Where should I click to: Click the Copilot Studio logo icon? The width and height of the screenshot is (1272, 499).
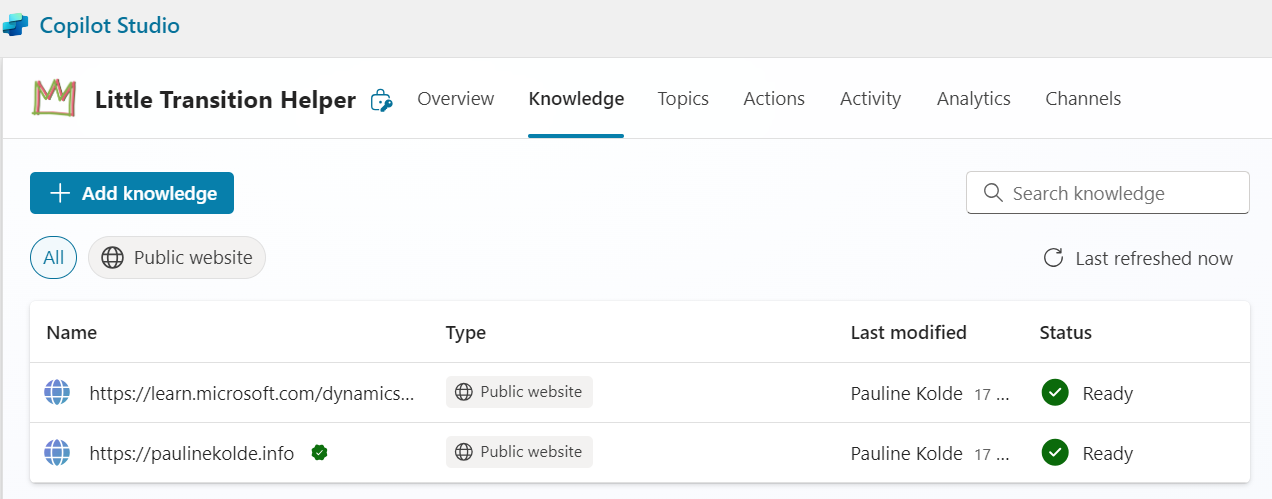(x=15, y=25)
